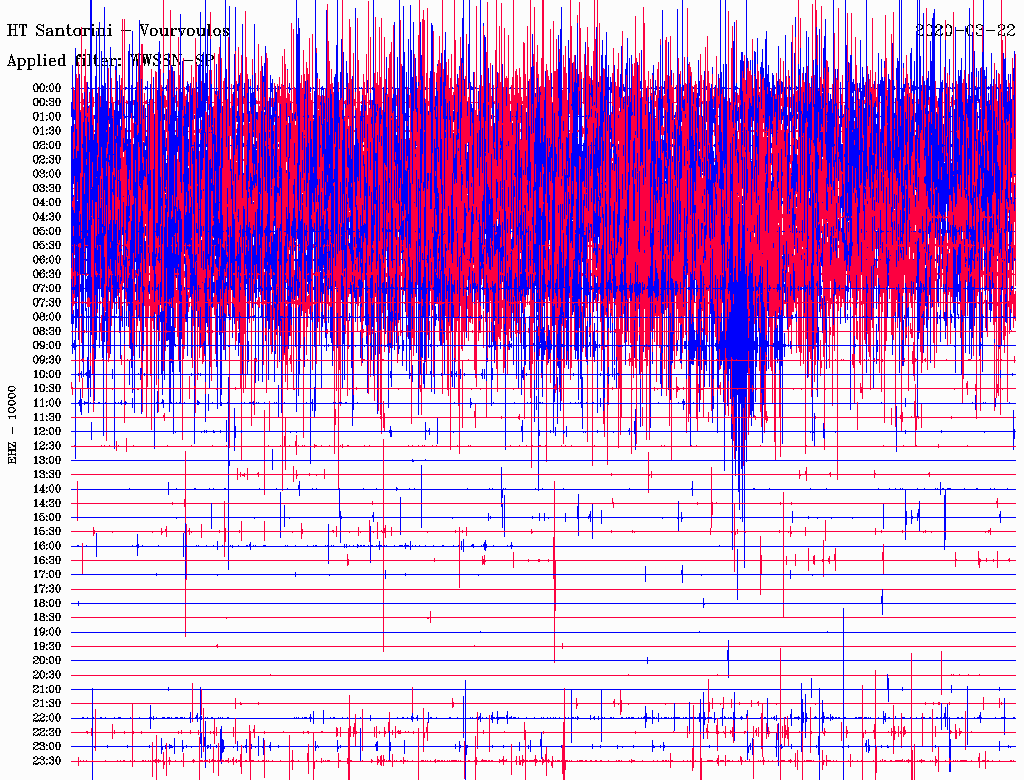Choose the 13:30 time row label
This screenshot has width=1024, height=780.
point(47,475)
